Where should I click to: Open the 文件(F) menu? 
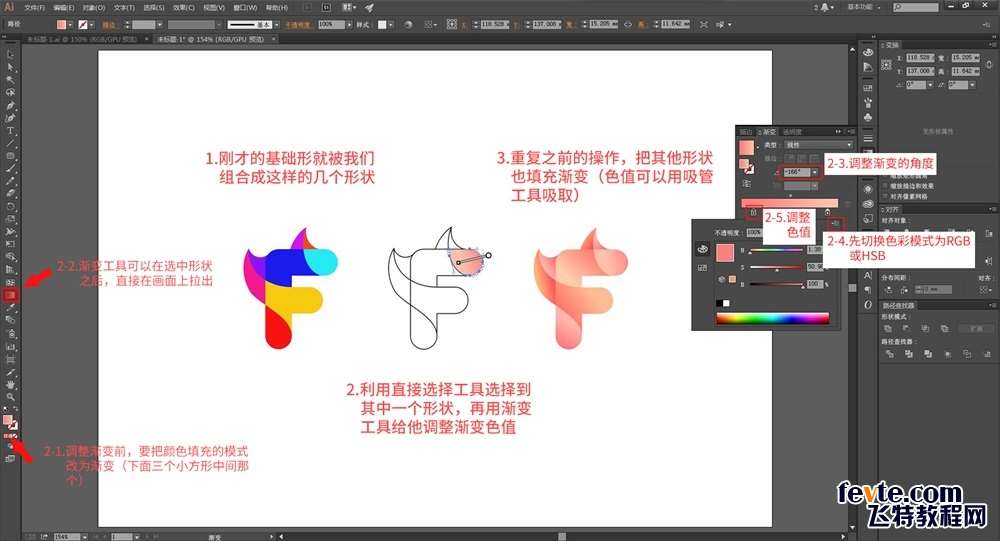click(x=34, y=8)
